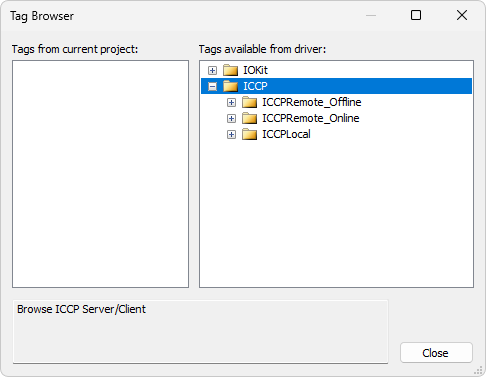Expand the IOKit tree node
The width and height of the screenshot is (486, 377).
(212, 70)
